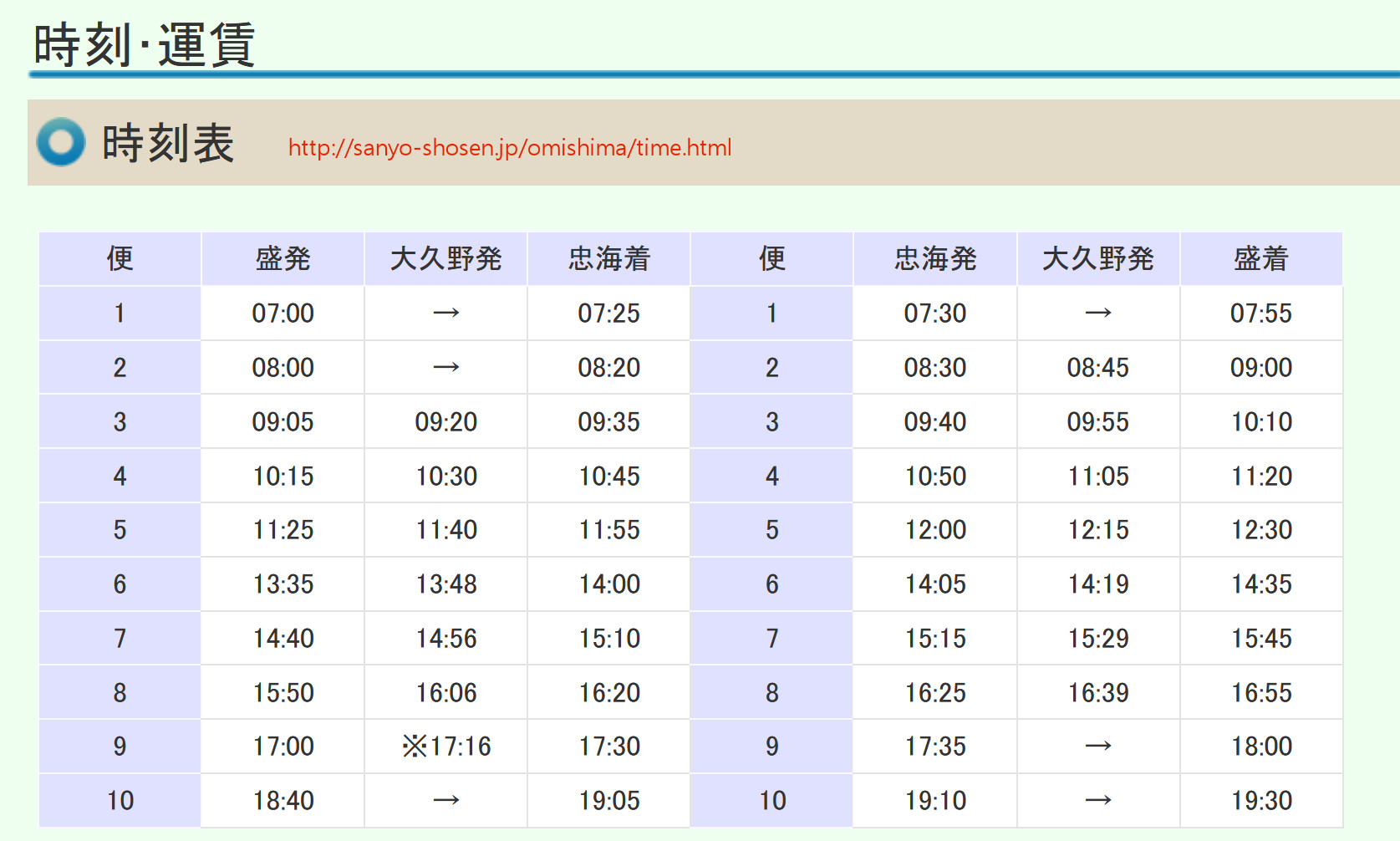Click the 18:40 departure cell
The width and height of the screenshot is (1400, 841).
click(x=283, y=801)
